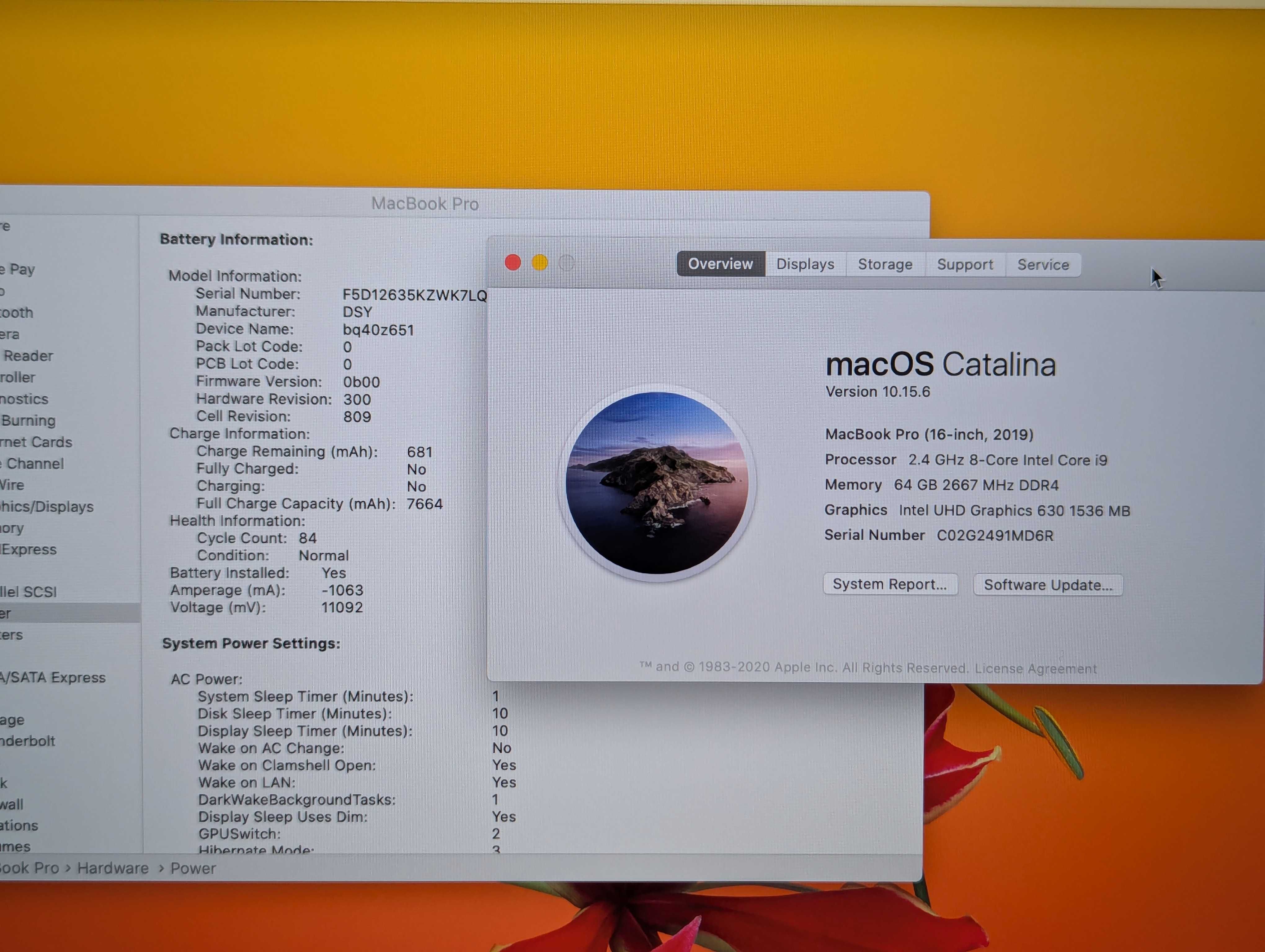Click the GPUSwitch setting label
1265x952 pixels.
[239, 834]
